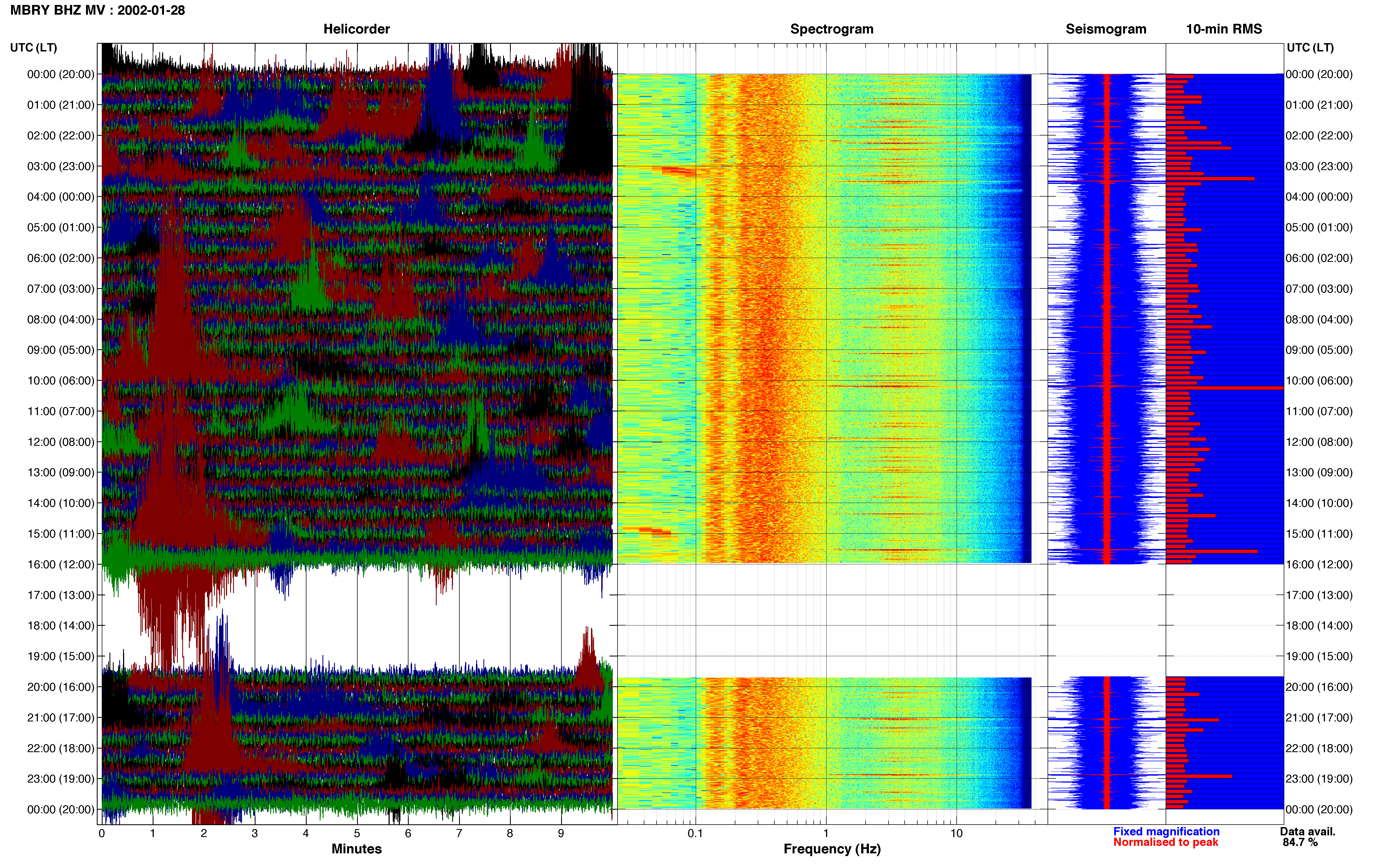This screenshot has height=868, width=1388.
Task: Select the '10-min RMS' panel heading
Action: [1224, 29]
